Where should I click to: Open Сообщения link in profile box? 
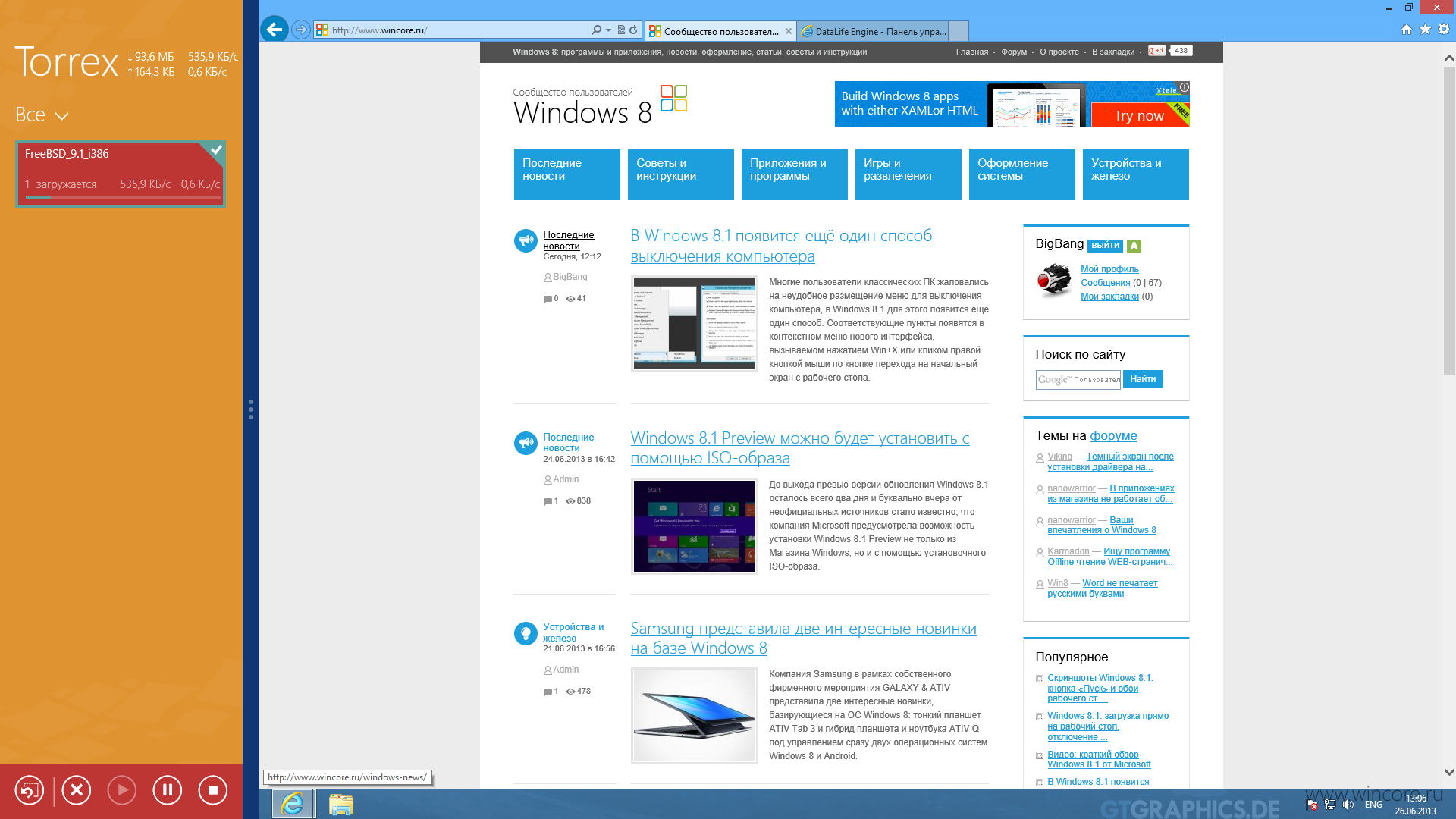tap(1105, 283)
